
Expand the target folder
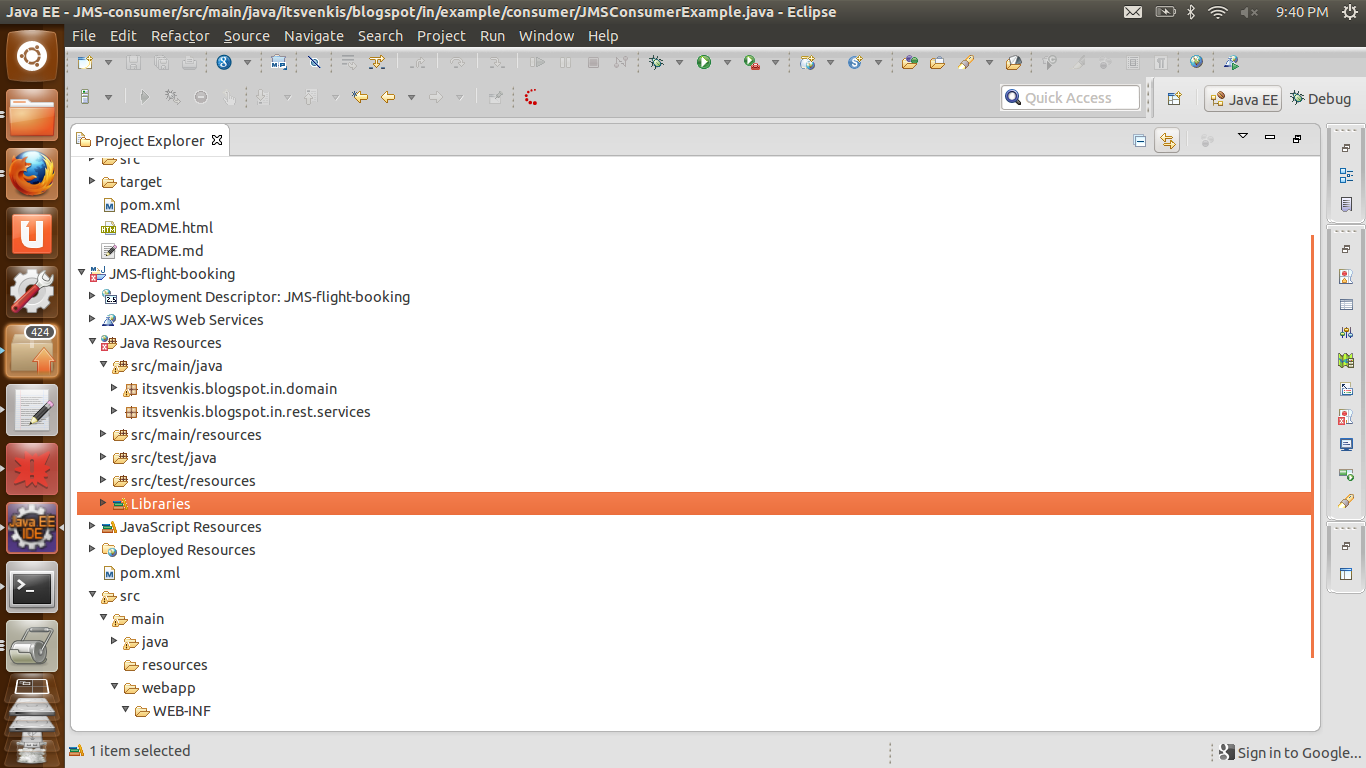point(92,181)
